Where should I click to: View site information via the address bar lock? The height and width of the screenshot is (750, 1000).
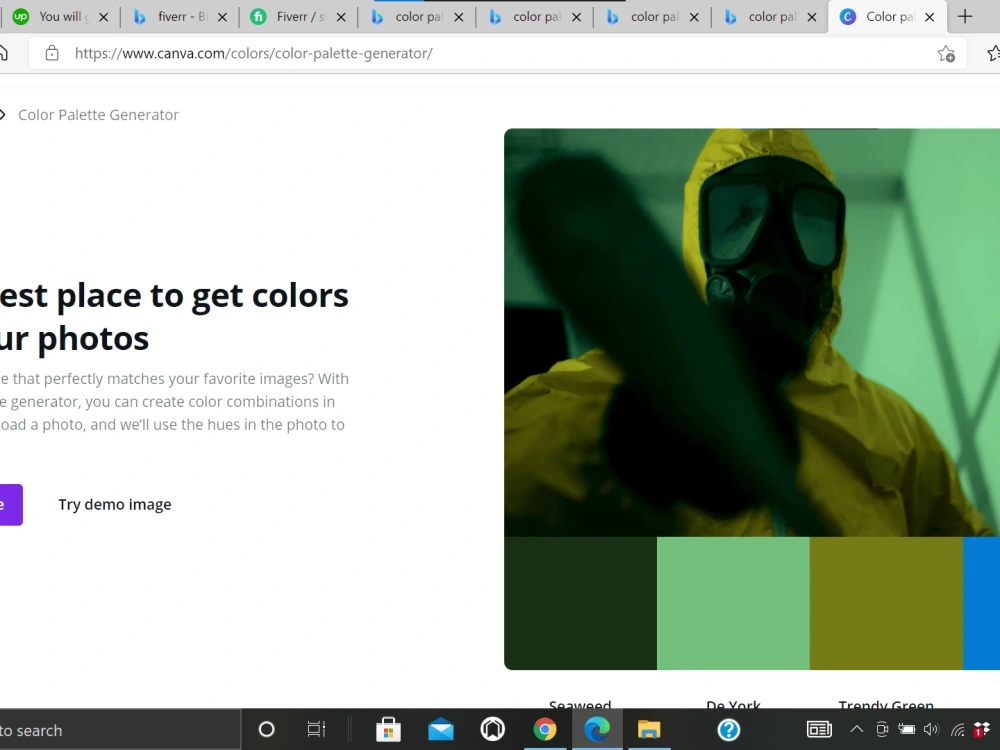pyautogui.click(x=53, y=53)
